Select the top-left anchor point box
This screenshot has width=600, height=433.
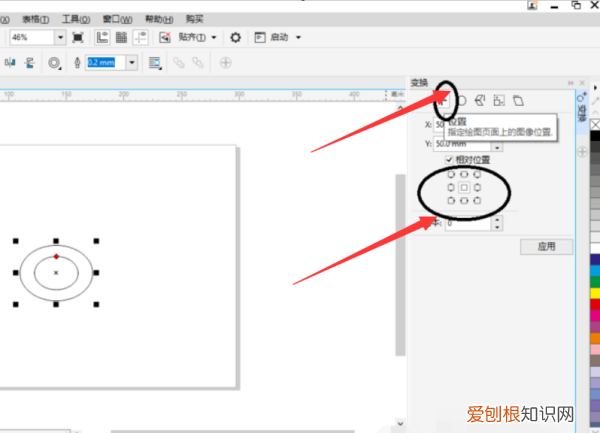[x=451, y=174]
